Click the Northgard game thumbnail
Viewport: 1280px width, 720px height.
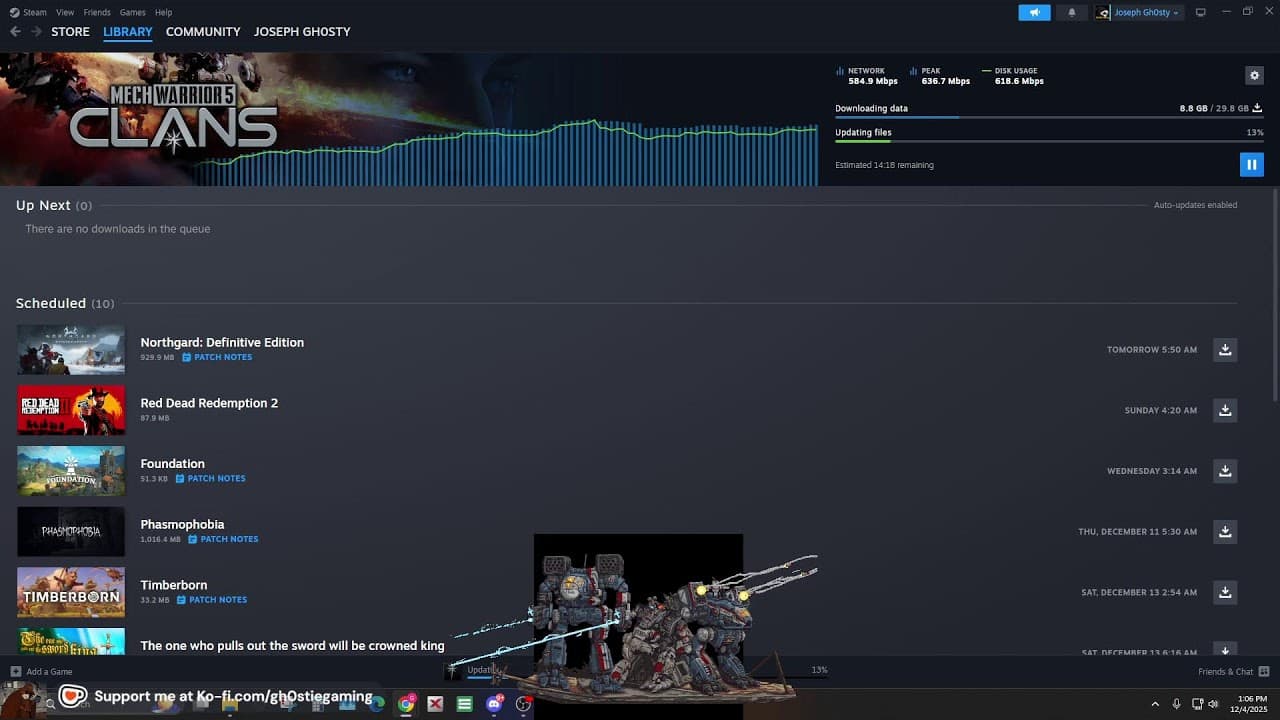pos(71,349)
